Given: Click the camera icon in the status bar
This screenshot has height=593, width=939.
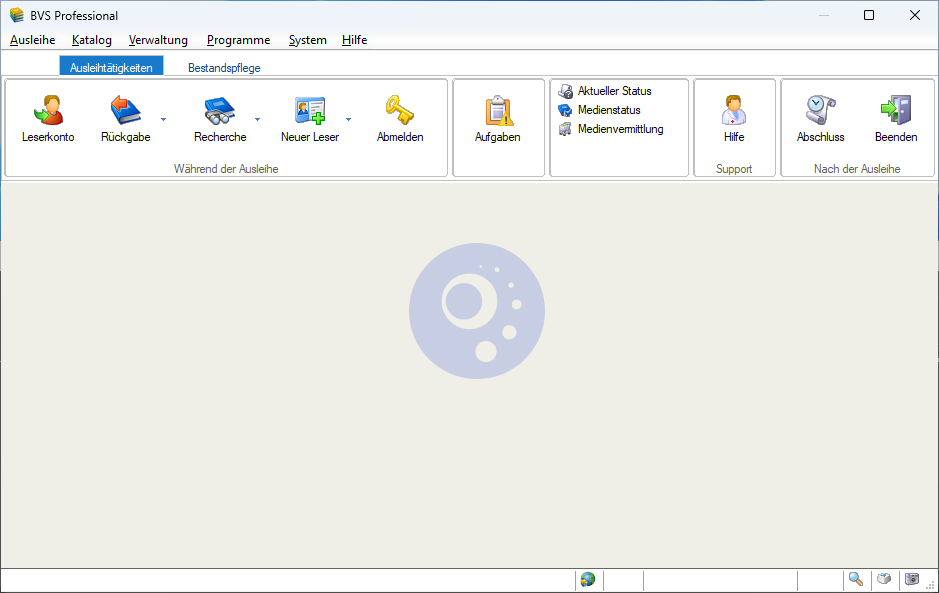Looking at the screenshot, I should [911, 580].
